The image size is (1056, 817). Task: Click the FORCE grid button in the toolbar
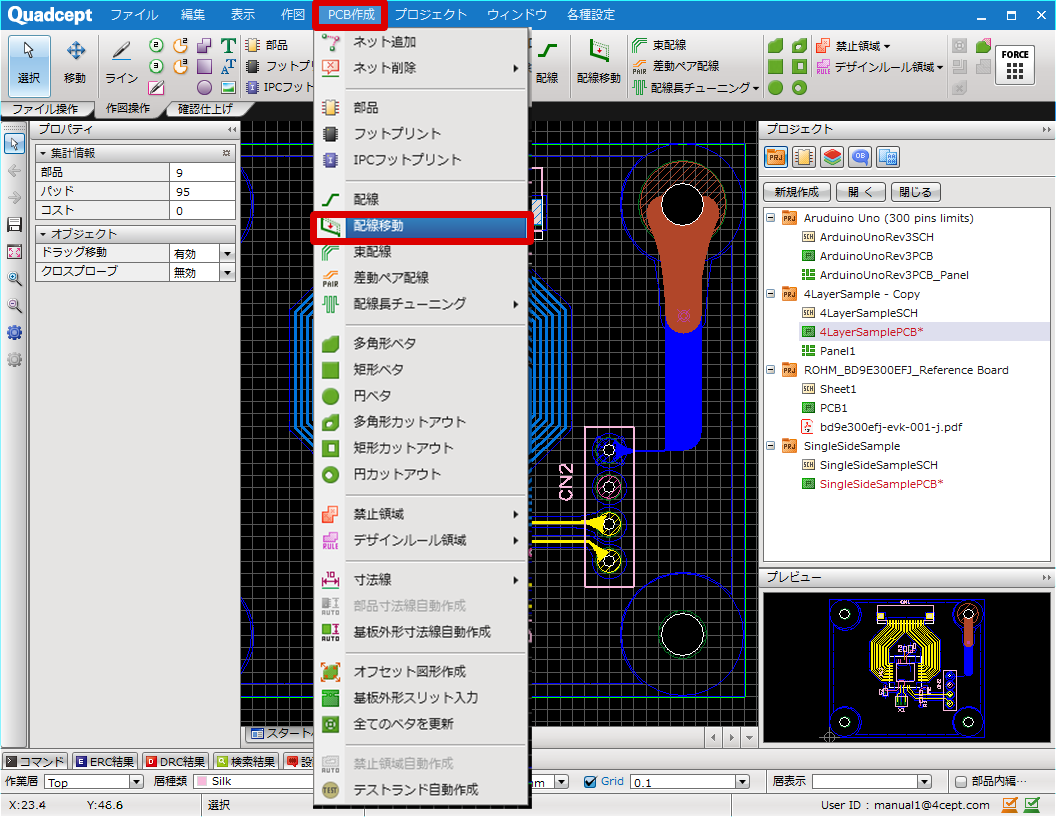tap(1014, 64)
